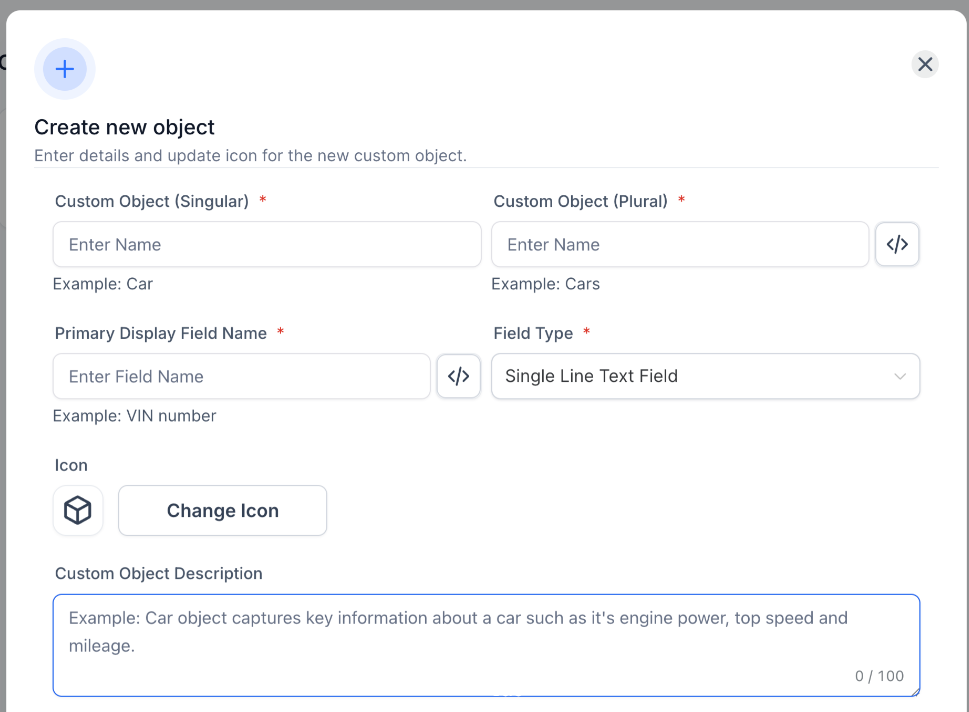The image size is (969, 712).
Task: Focus the Custom Object (Plural) name input
Action: 680,245
